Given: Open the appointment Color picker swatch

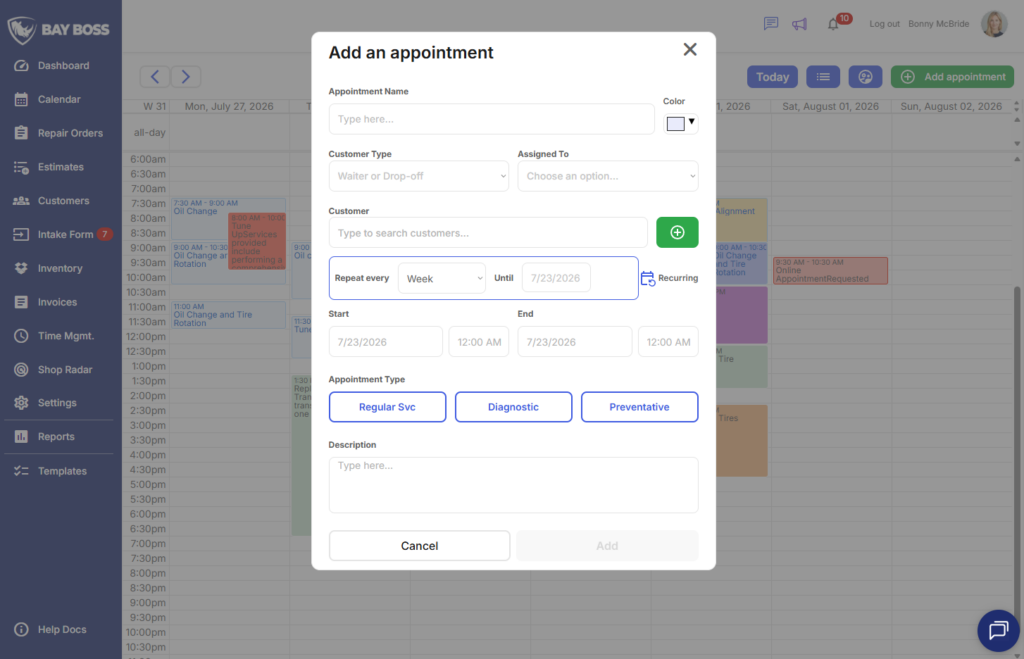Looking at the screenshot, I should coord(680,123).
